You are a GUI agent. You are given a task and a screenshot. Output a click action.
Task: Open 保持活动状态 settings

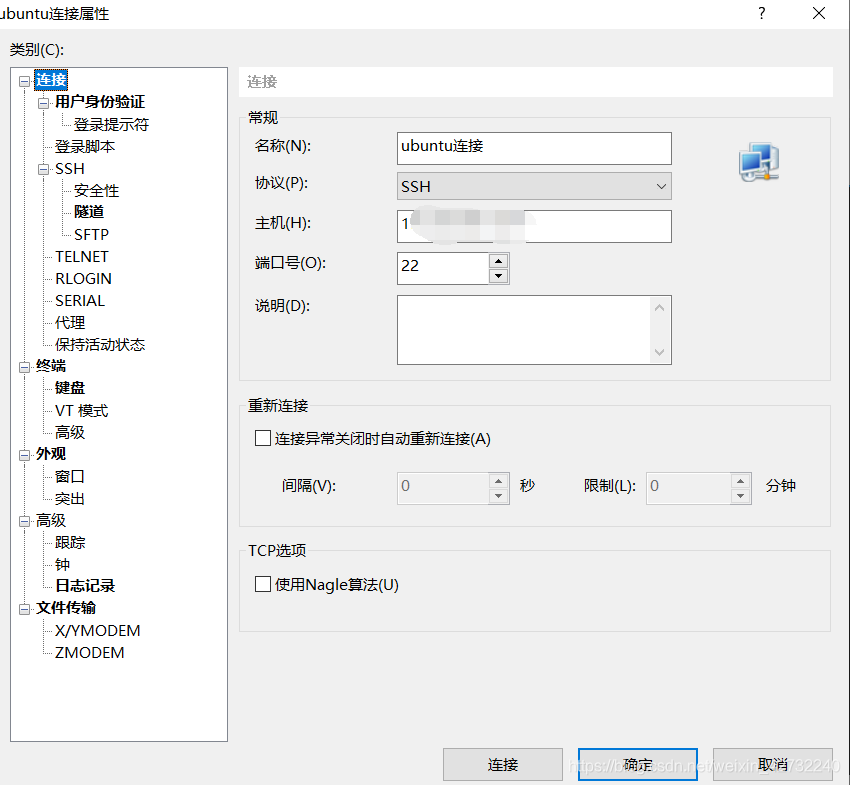click(x=100, y=344)
